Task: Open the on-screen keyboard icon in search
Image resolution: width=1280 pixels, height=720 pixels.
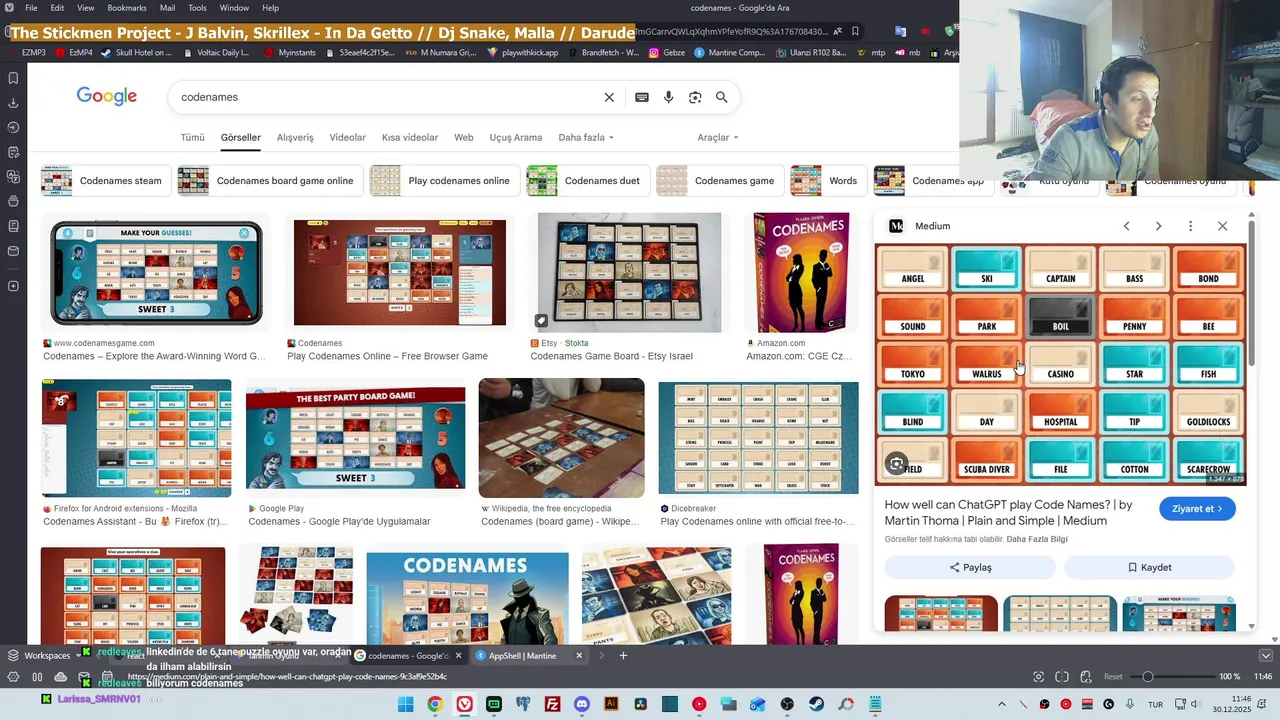Action: click(x=642, y=97)
